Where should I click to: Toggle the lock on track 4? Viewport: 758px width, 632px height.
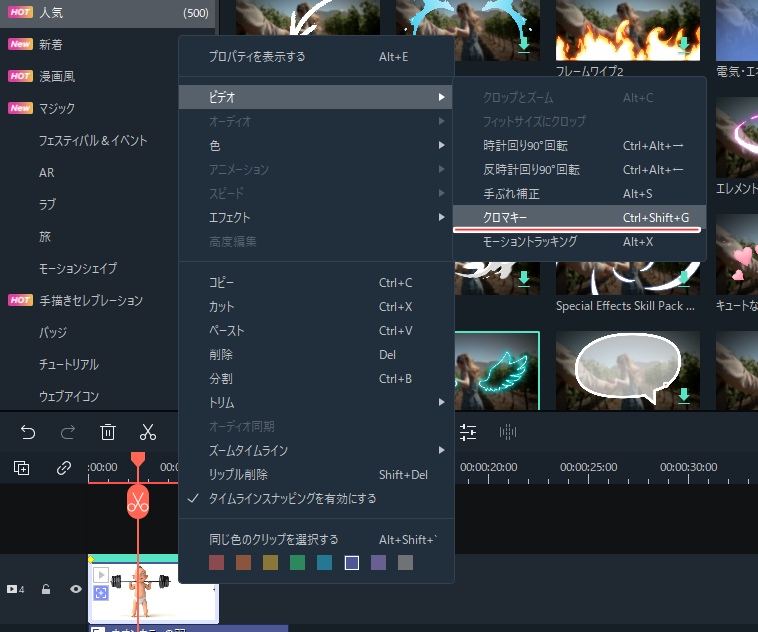pyautogui.click(x=46, y=590)
